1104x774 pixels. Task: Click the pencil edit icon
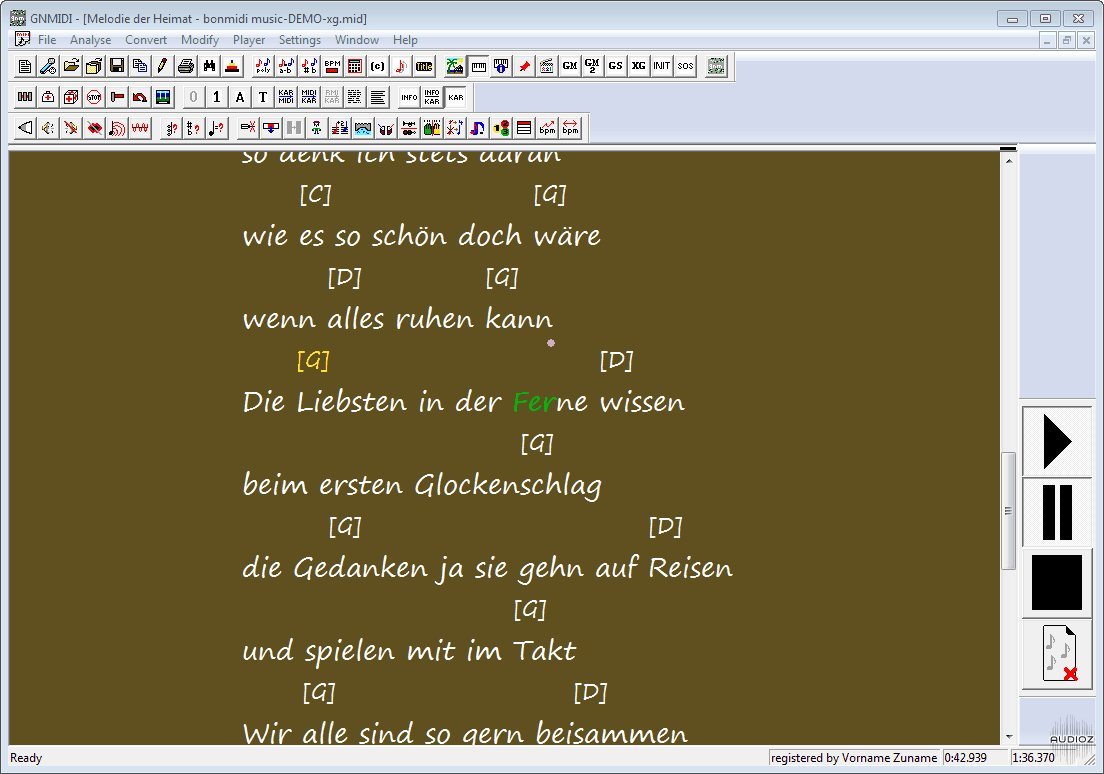pos(163,66)
